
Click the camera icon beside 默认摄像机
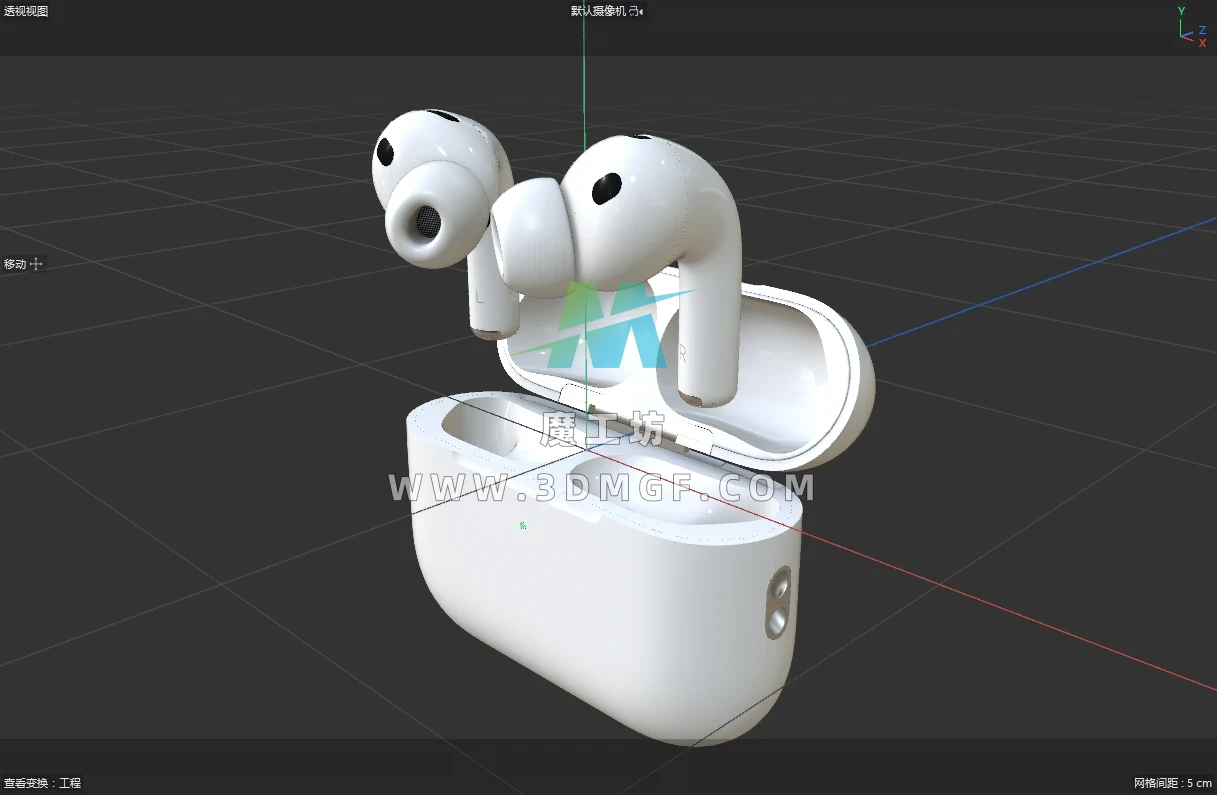pos(636,11)
